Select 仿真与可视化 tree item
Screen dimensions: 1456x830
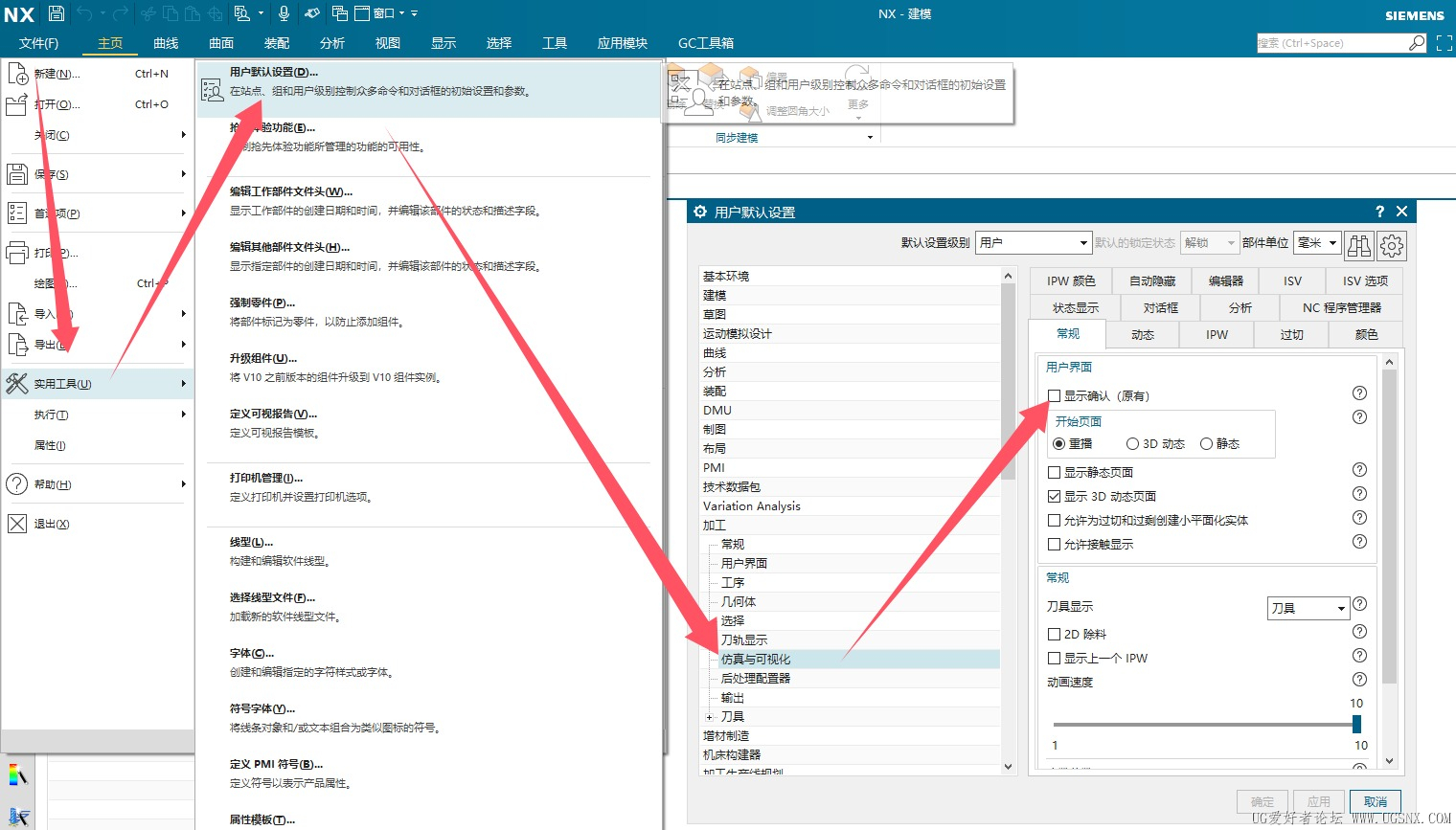pyautogui.click(x=756, y=659)
